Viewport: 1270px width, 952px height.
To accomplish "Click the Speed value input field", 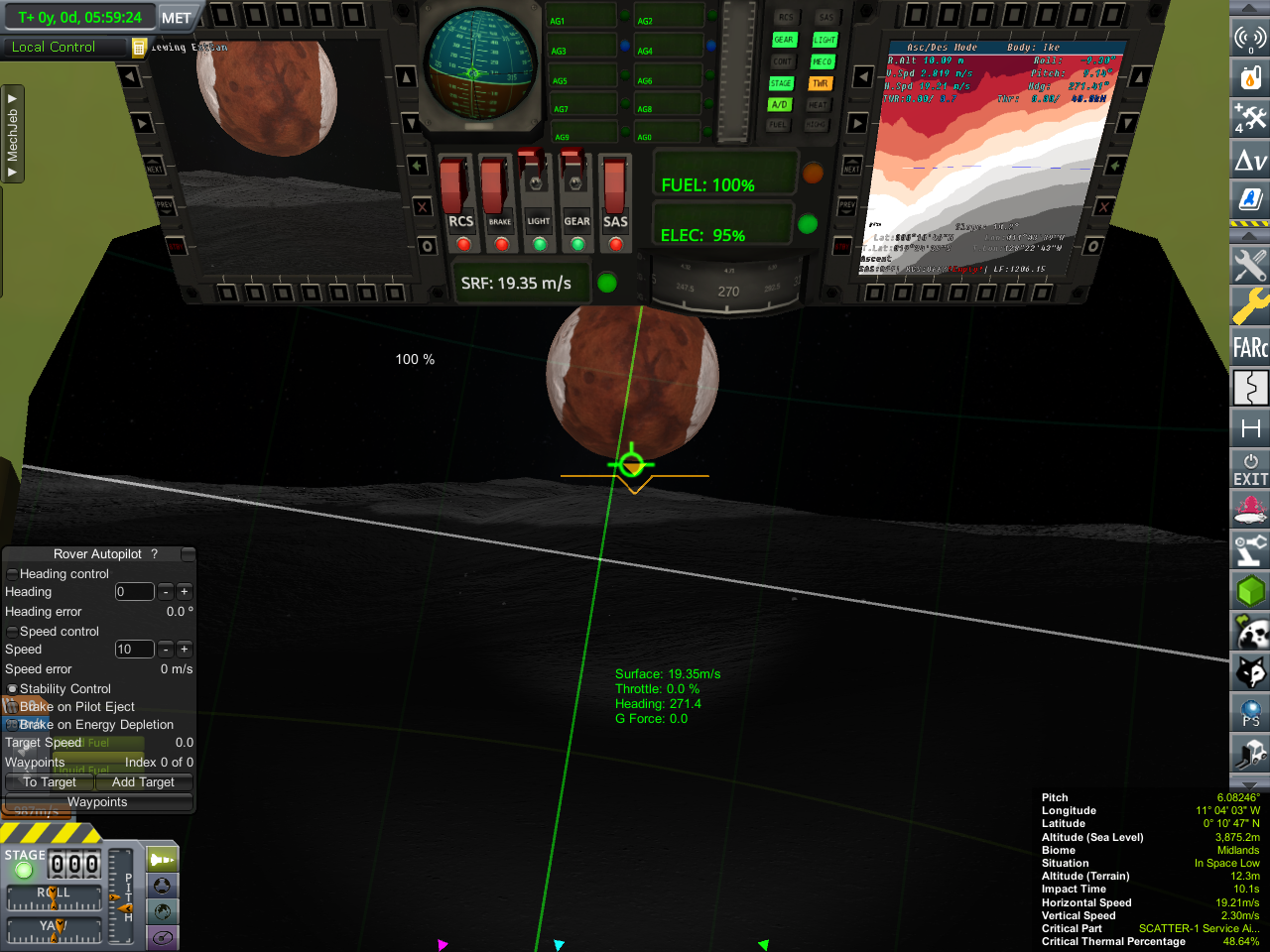I will 135,650.
